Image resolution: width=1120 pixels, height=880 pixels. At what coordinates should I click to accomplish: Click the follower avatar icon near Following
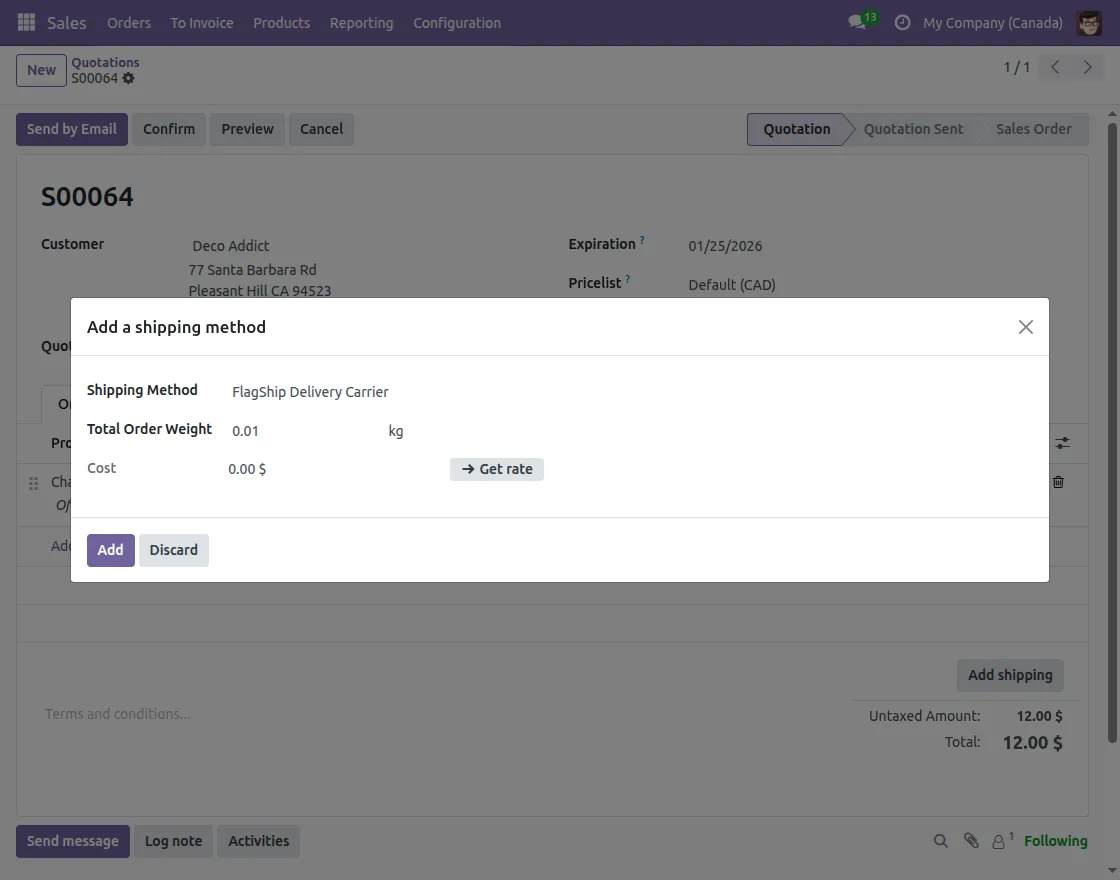click(x=999, y=841)
